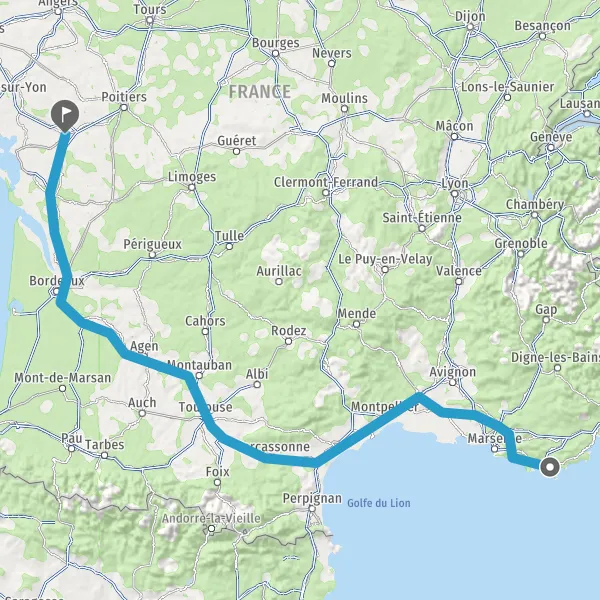The width and height of the screenshot is (600, 600).
Task: Select the Mont-de-Marsan city dot
Action: tap(62, 388)
